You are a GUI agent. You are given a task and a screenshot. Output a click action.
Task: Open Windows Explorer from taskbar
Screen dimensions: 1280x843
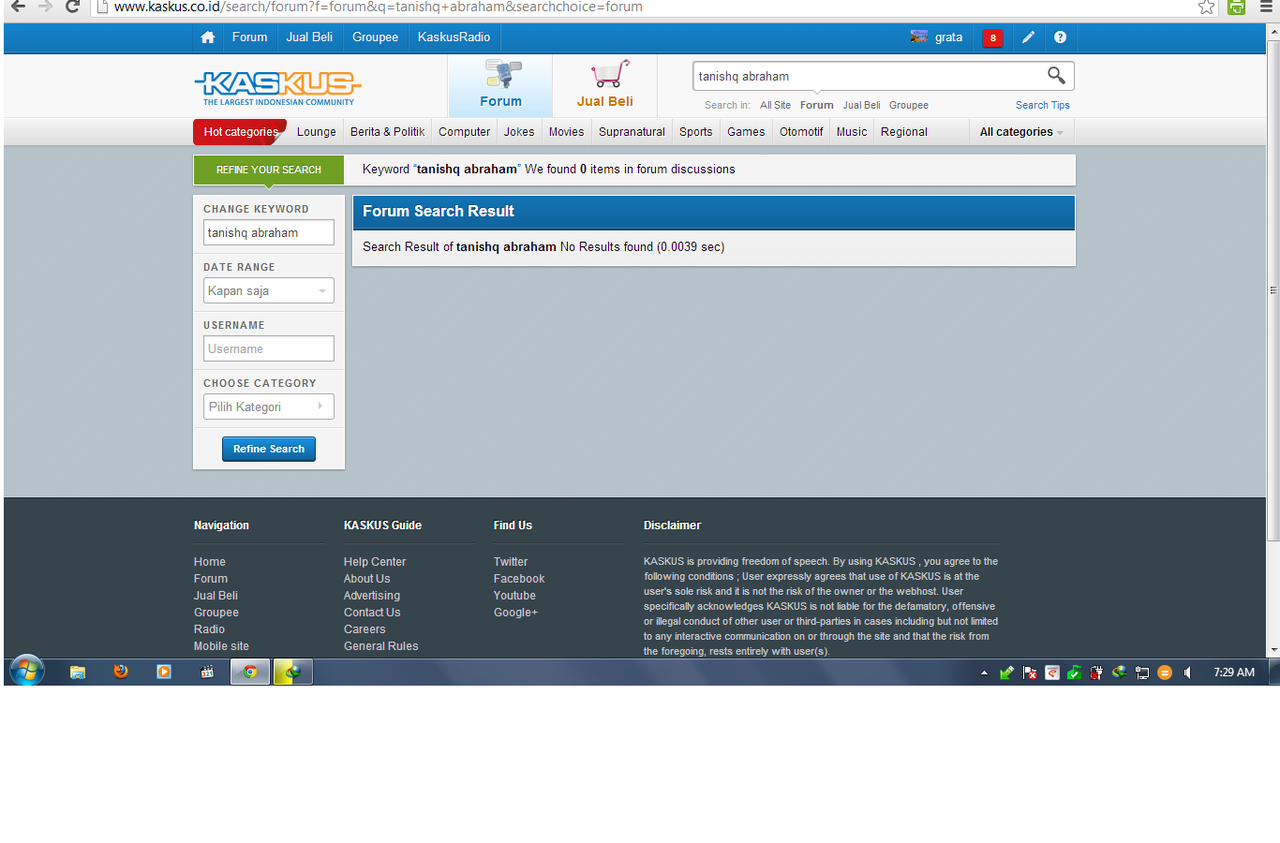click(77, 672)
